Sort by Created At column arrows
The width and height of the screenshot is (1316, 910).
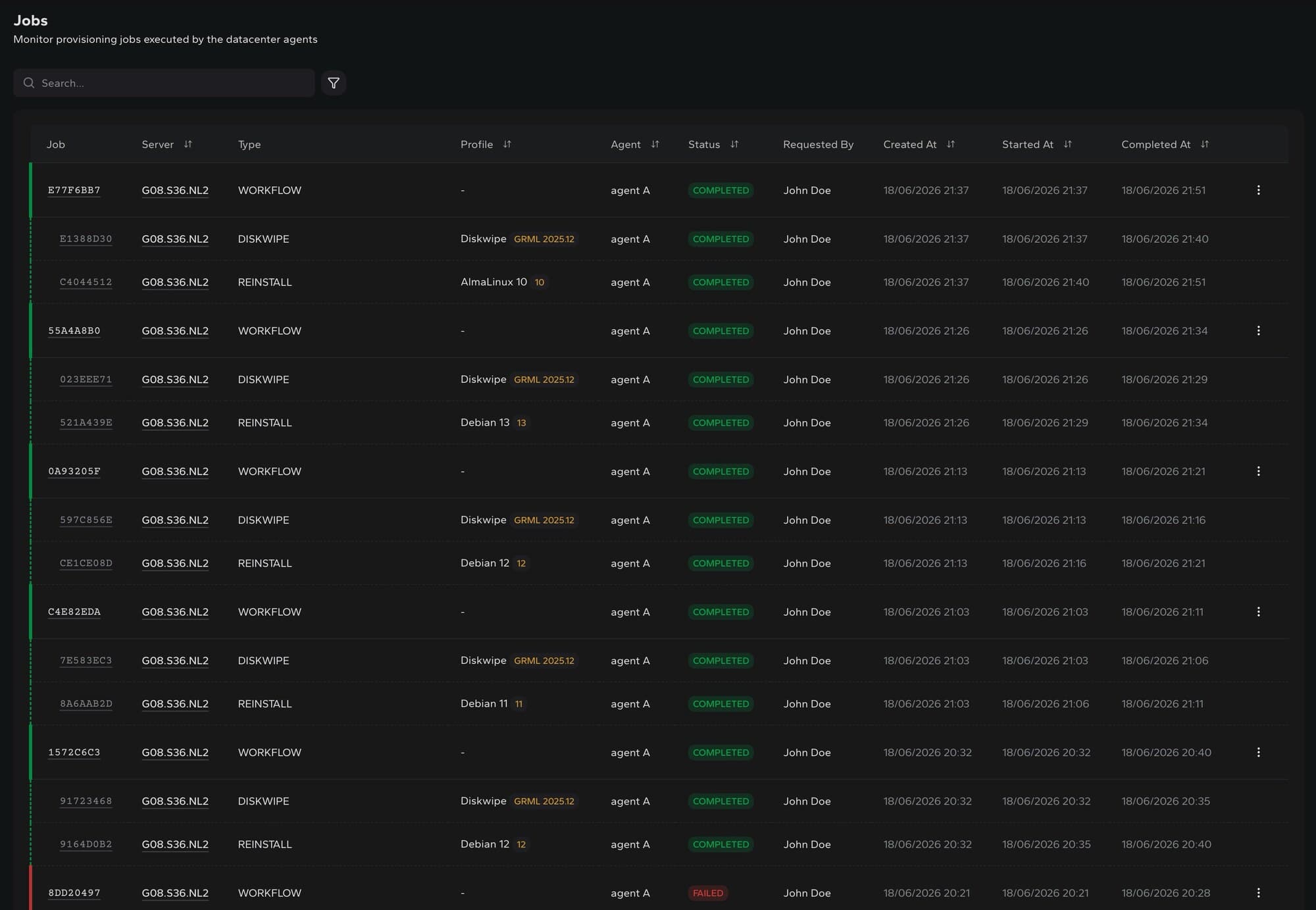coord(951,144)
